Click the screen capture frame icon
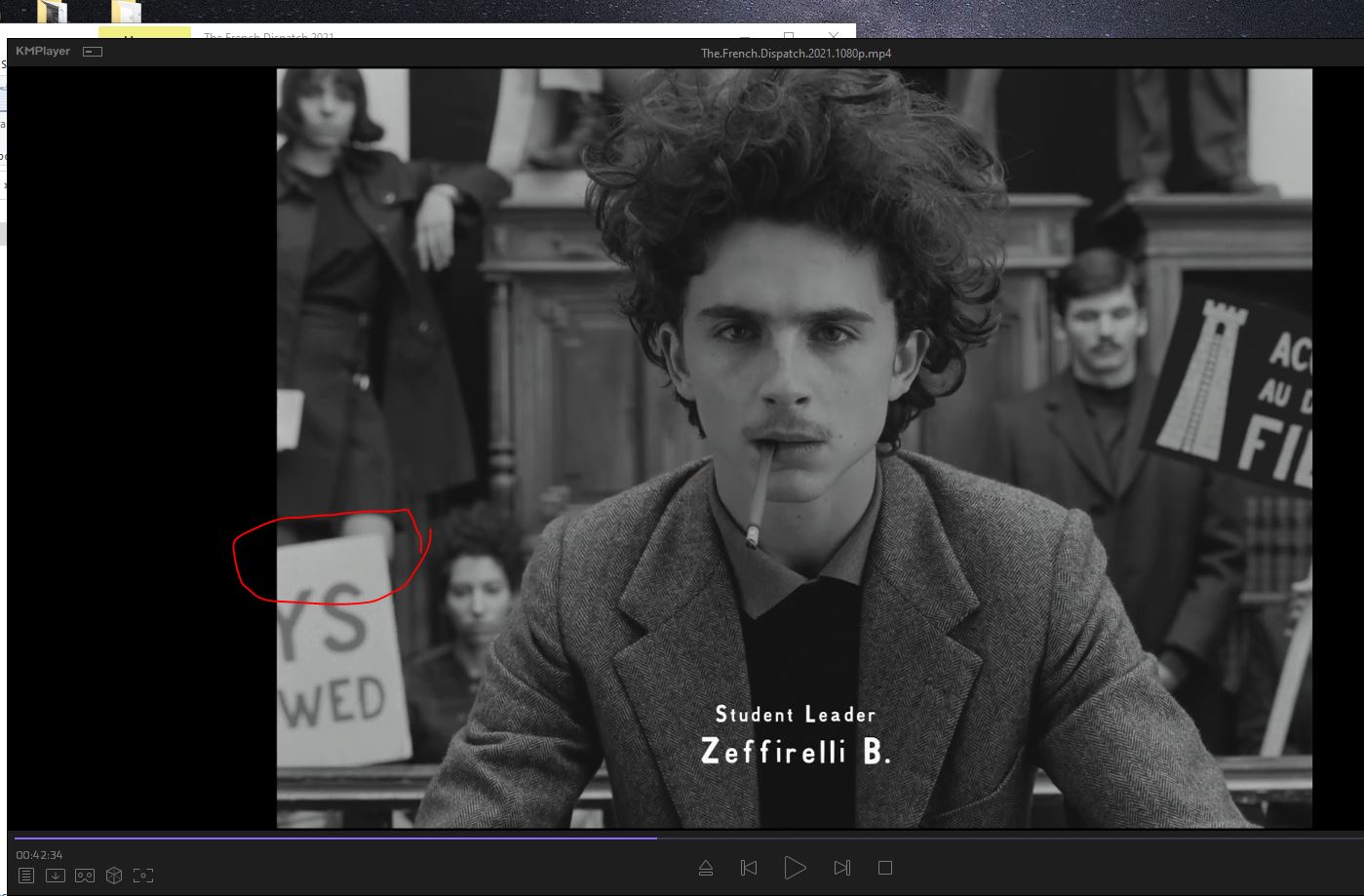 coord(143,876)
